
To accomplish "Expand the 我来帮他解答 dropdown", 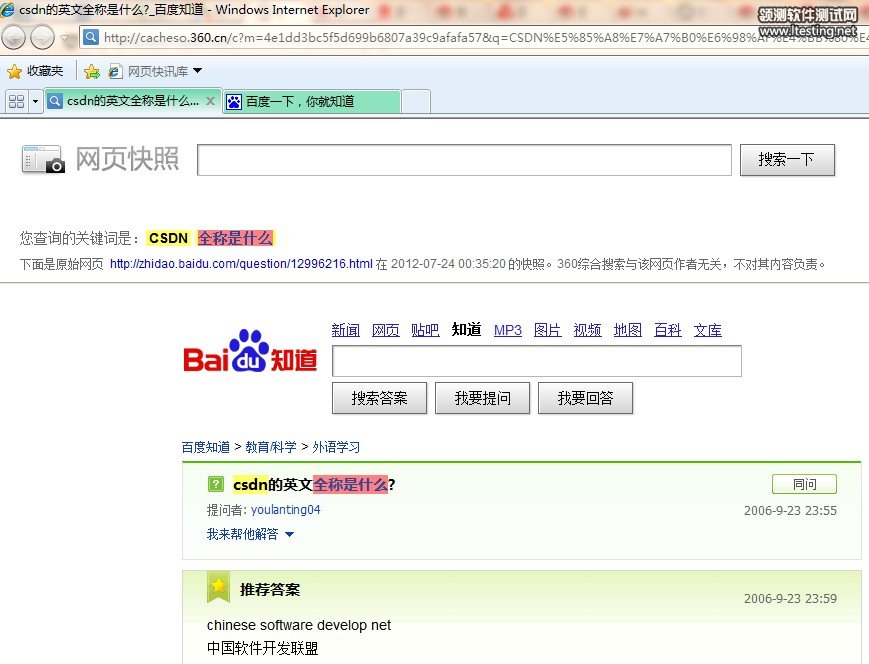I will click(289, 535).
